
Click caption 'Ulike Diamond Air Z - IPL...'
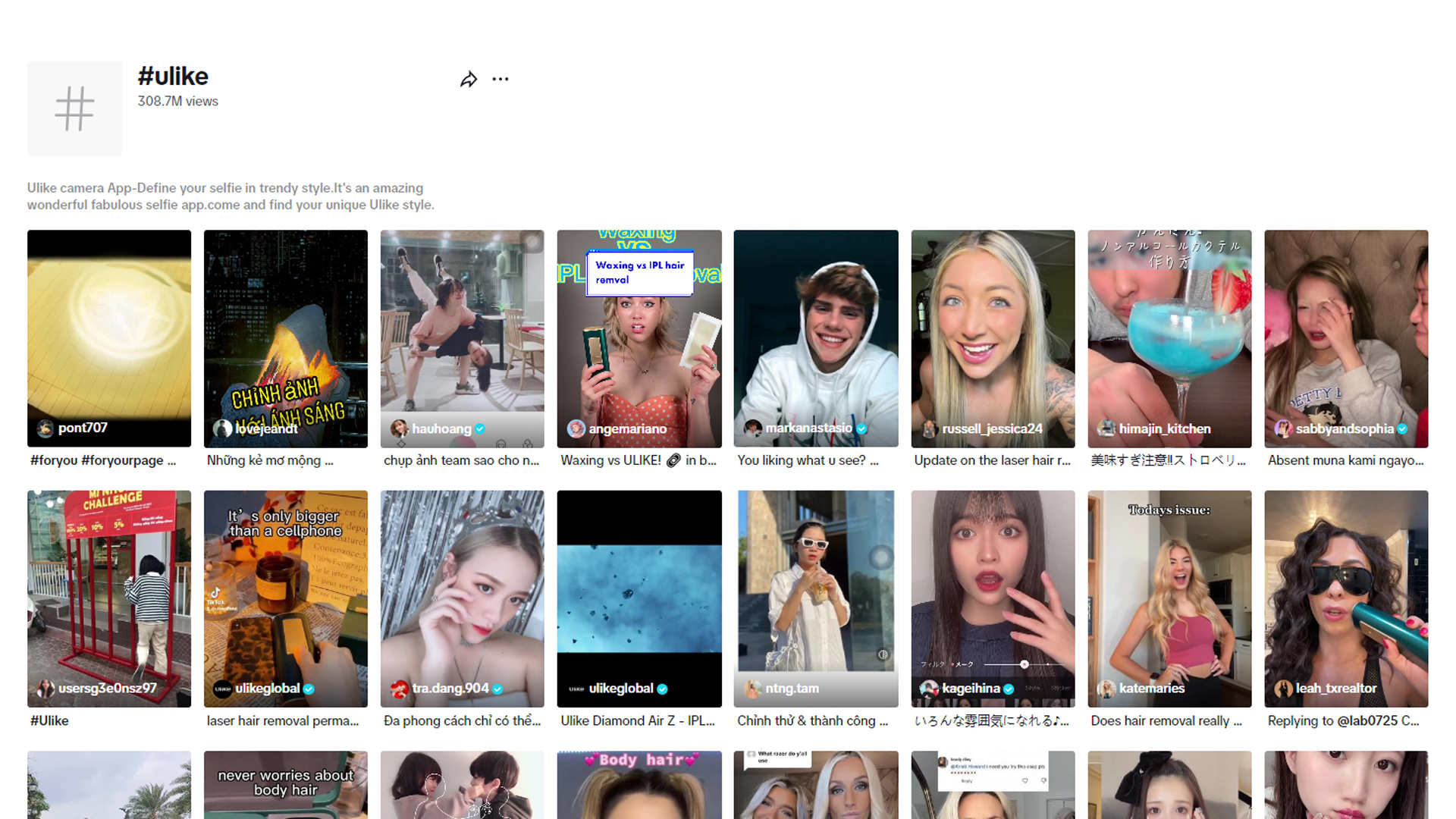(637, 721)
